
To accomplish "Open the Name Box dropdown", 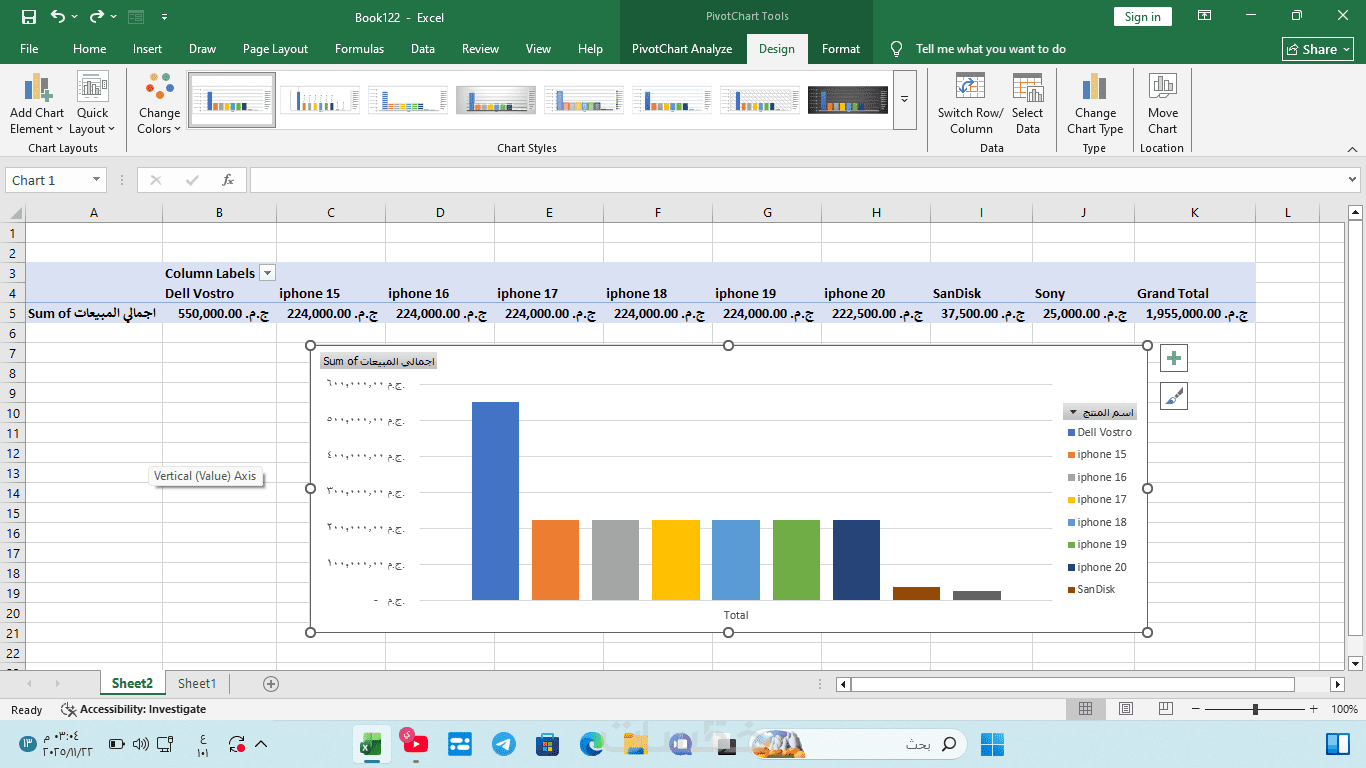I will pyautogui.click(x=96, y=180).
